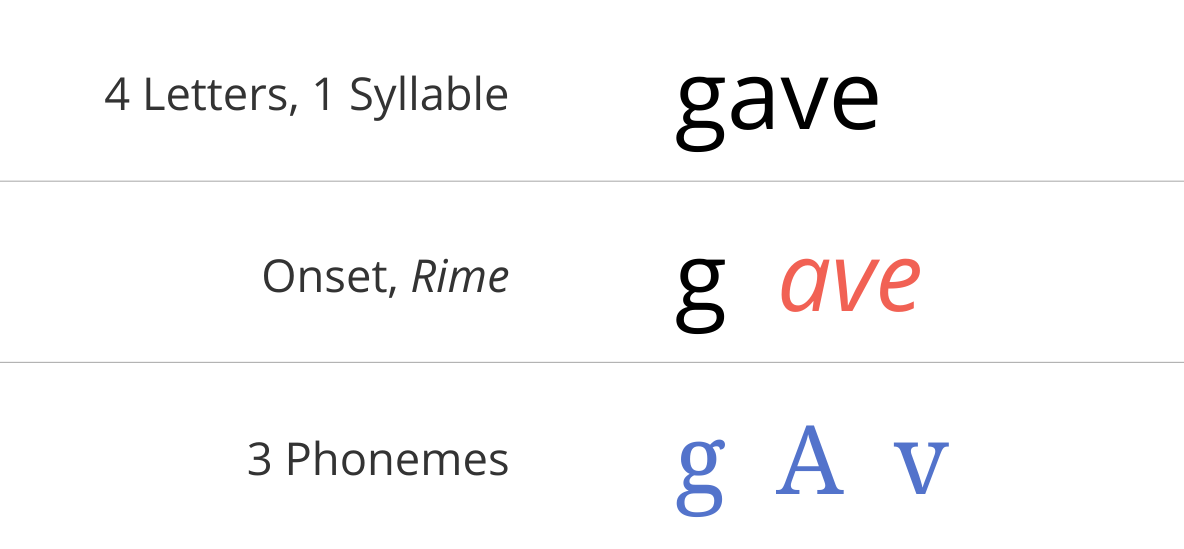Viewport: 1184px width, 549px height.
Task: Select the red italic letter "v" in rime
Action: [x=848, y=284]
